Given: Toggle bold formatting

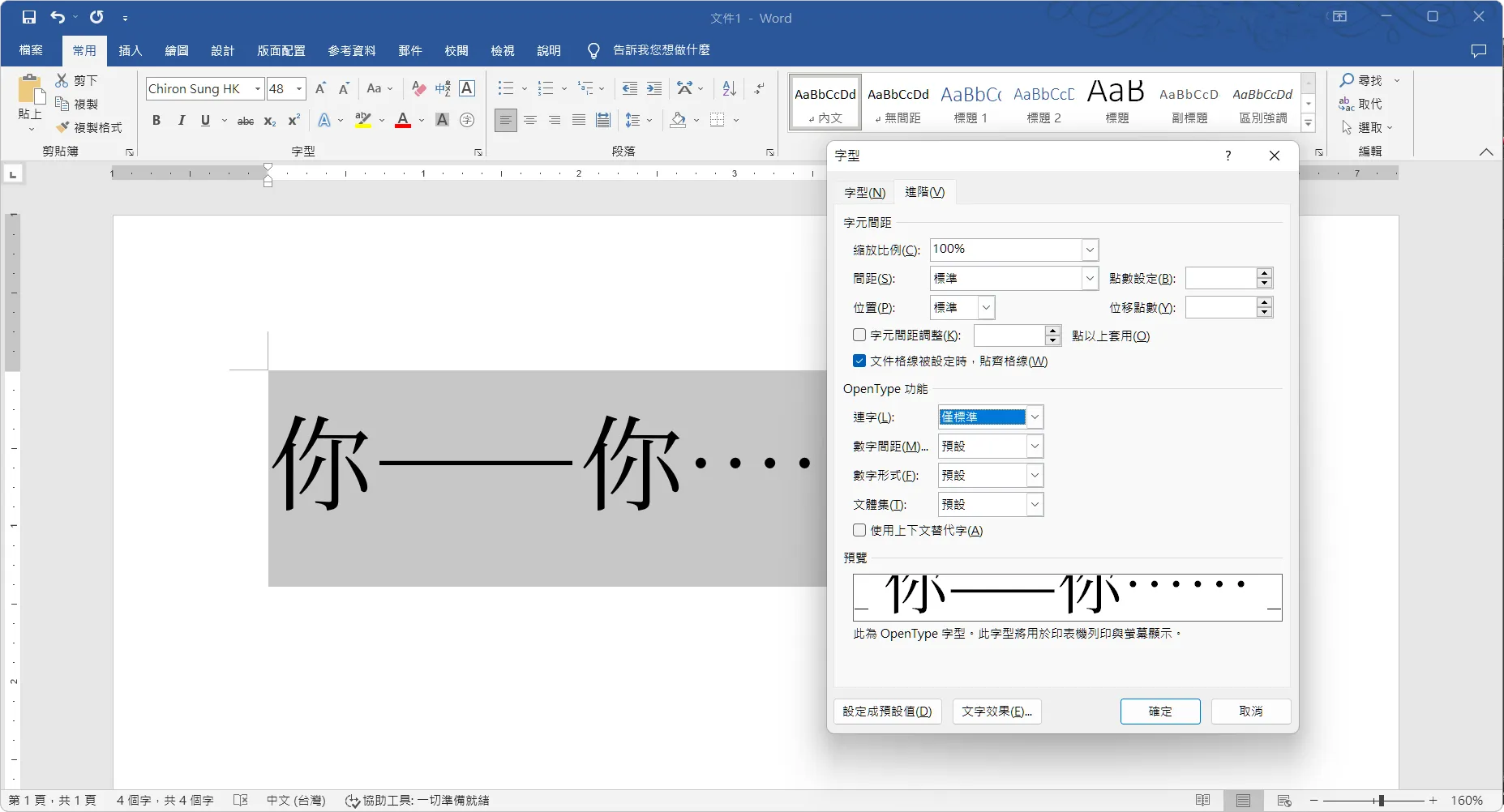Looking at the screenshot, I should [x=156, y=120].
